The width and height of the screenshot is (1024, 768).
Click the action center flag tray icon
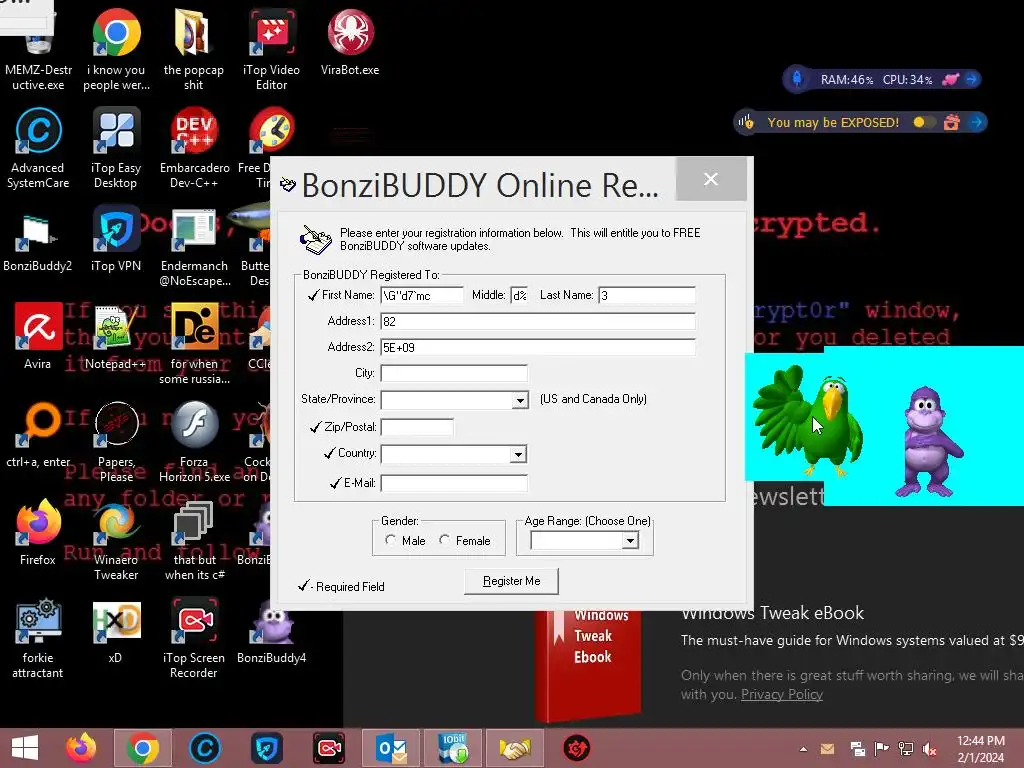(881, 748)
